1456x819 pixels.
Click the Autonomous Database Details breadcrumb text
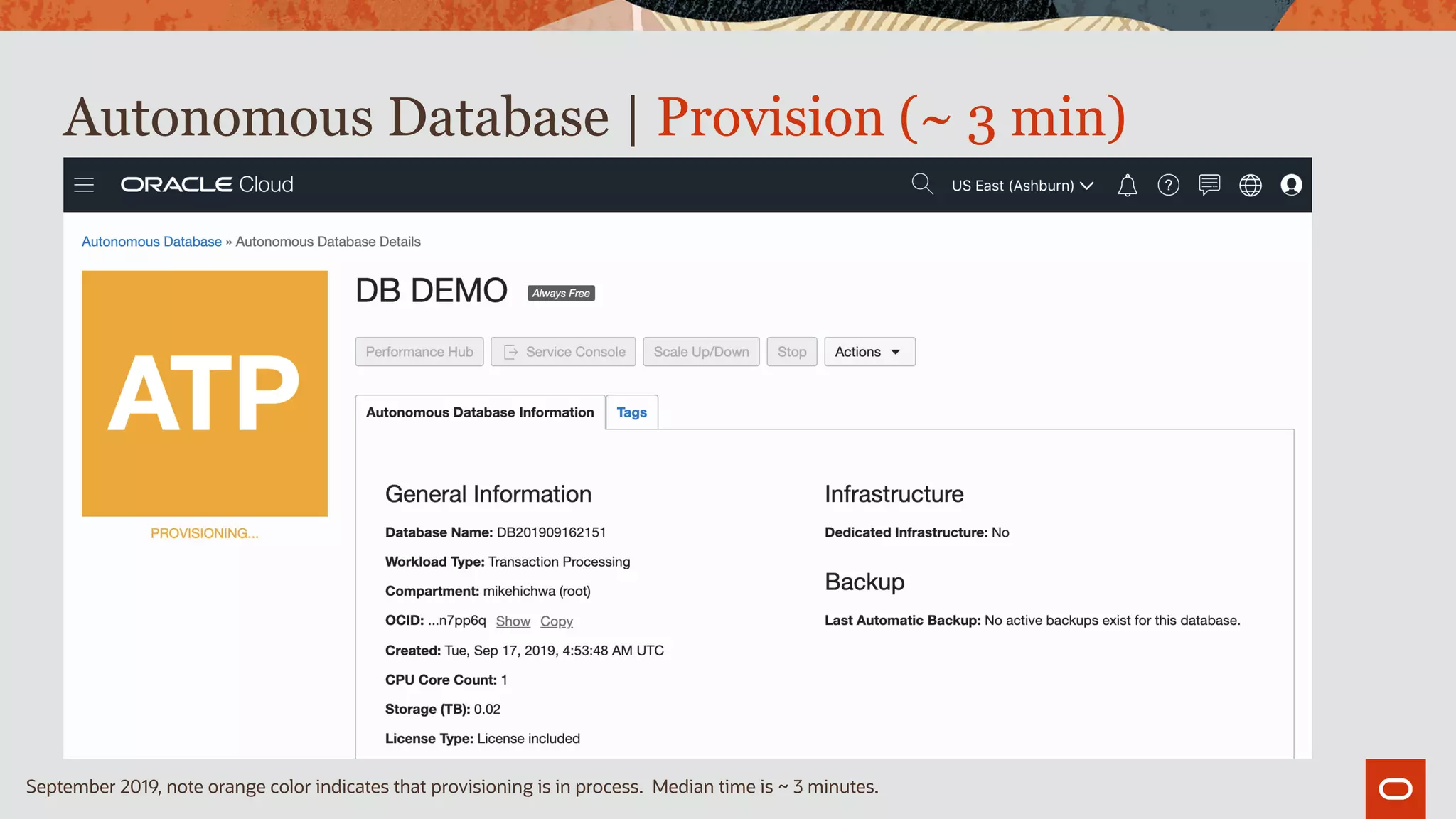pyautogui.click(x=328, y=242)
